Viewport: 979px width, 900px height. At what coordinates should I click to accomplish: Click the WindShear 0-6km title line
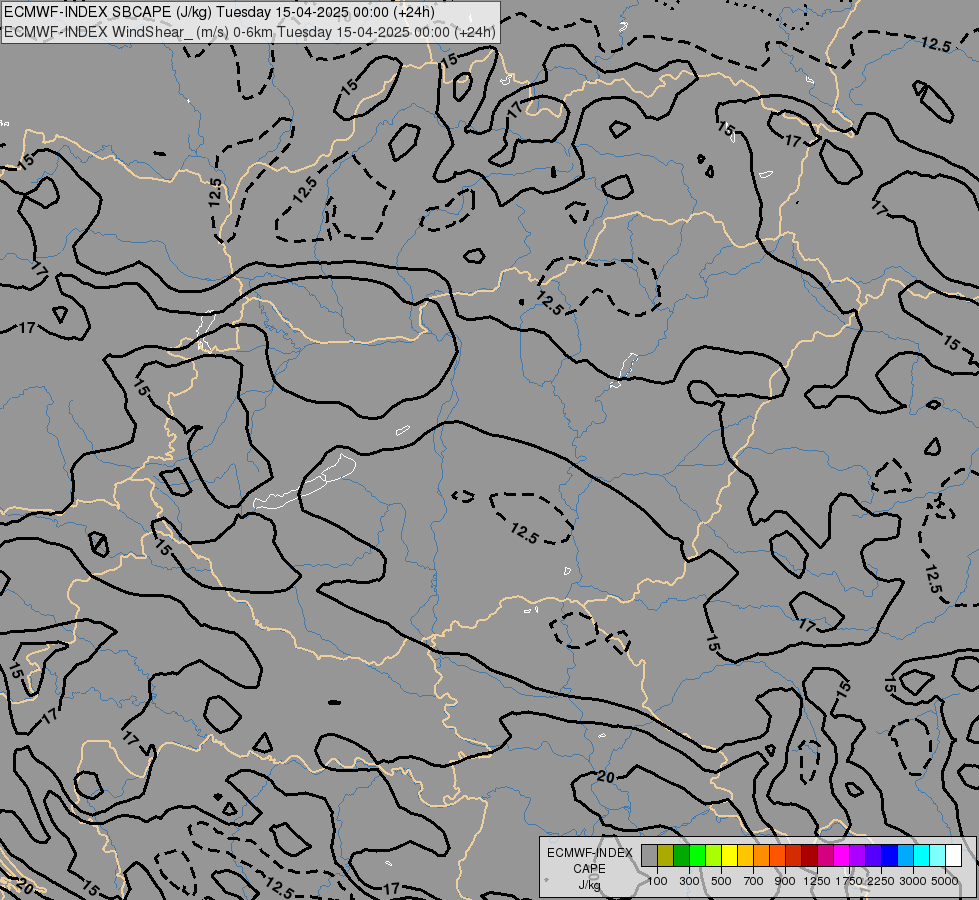tap(250, 31)
